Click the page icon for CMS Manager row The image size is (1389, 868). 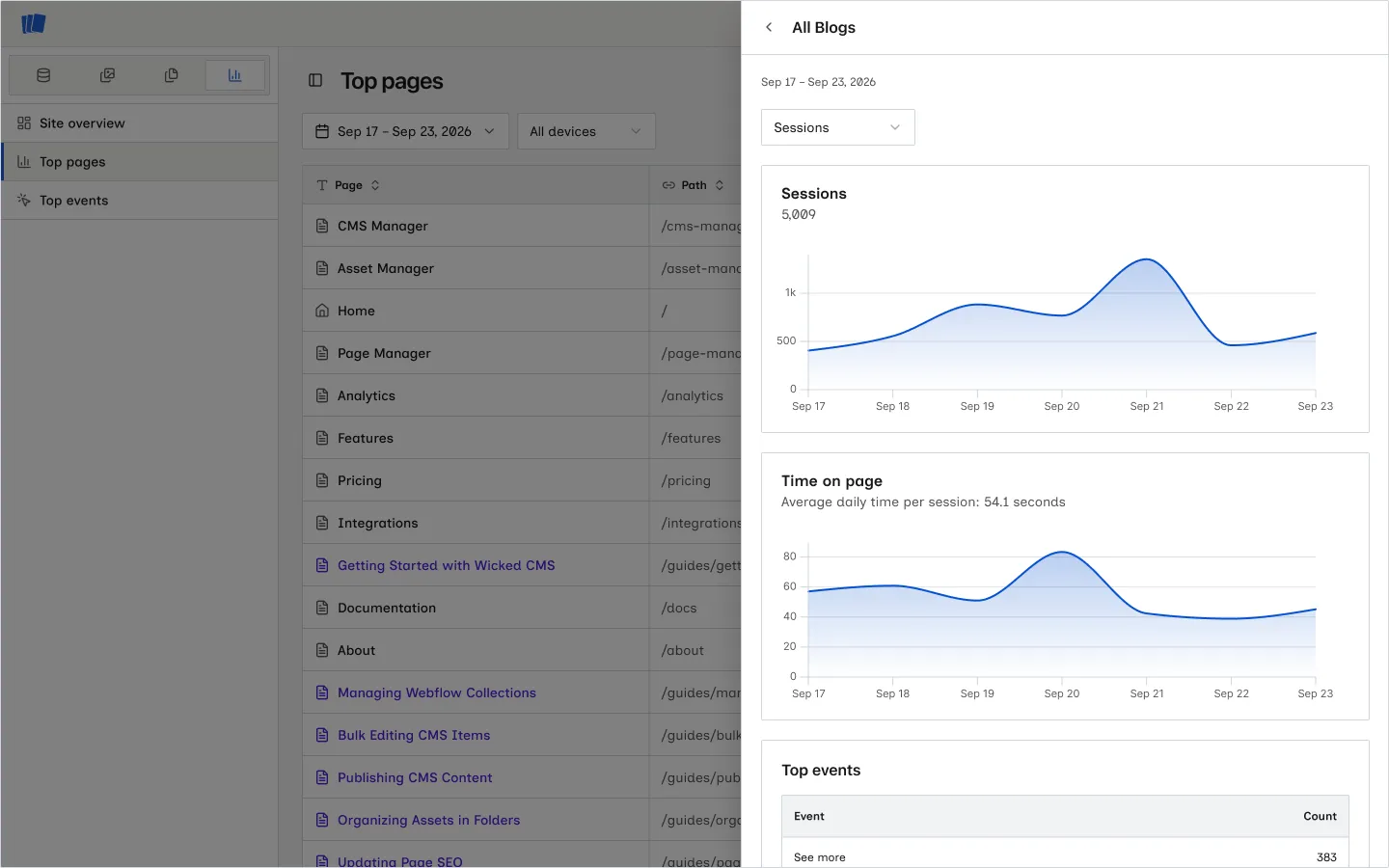pyautogui.click(x=322, y=226)
